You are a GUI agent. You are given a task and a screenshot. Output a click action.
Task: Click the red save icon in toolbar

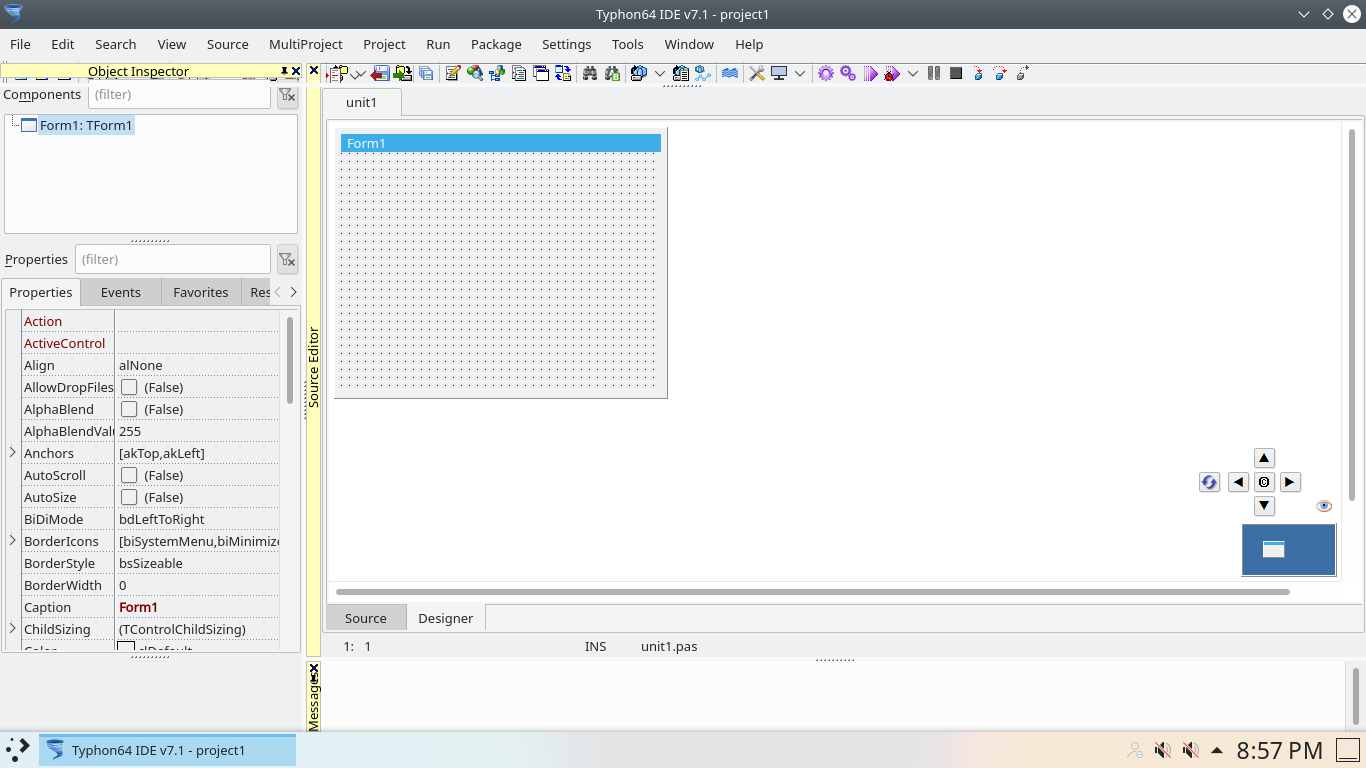380,73
